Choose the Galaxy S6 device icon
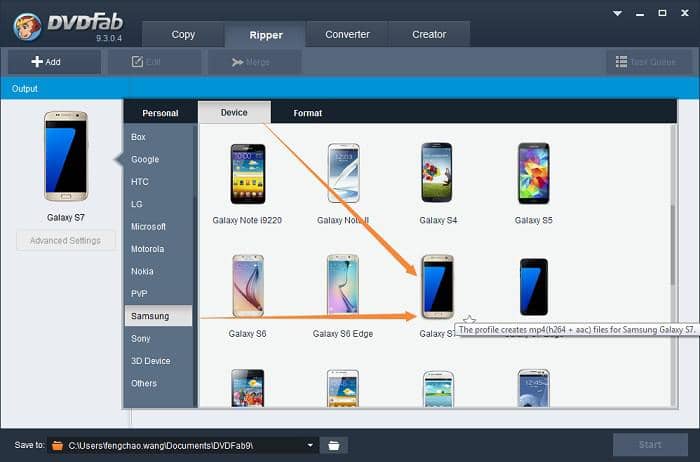The height and width of the screenshot is (462, 700). point(248,286)
